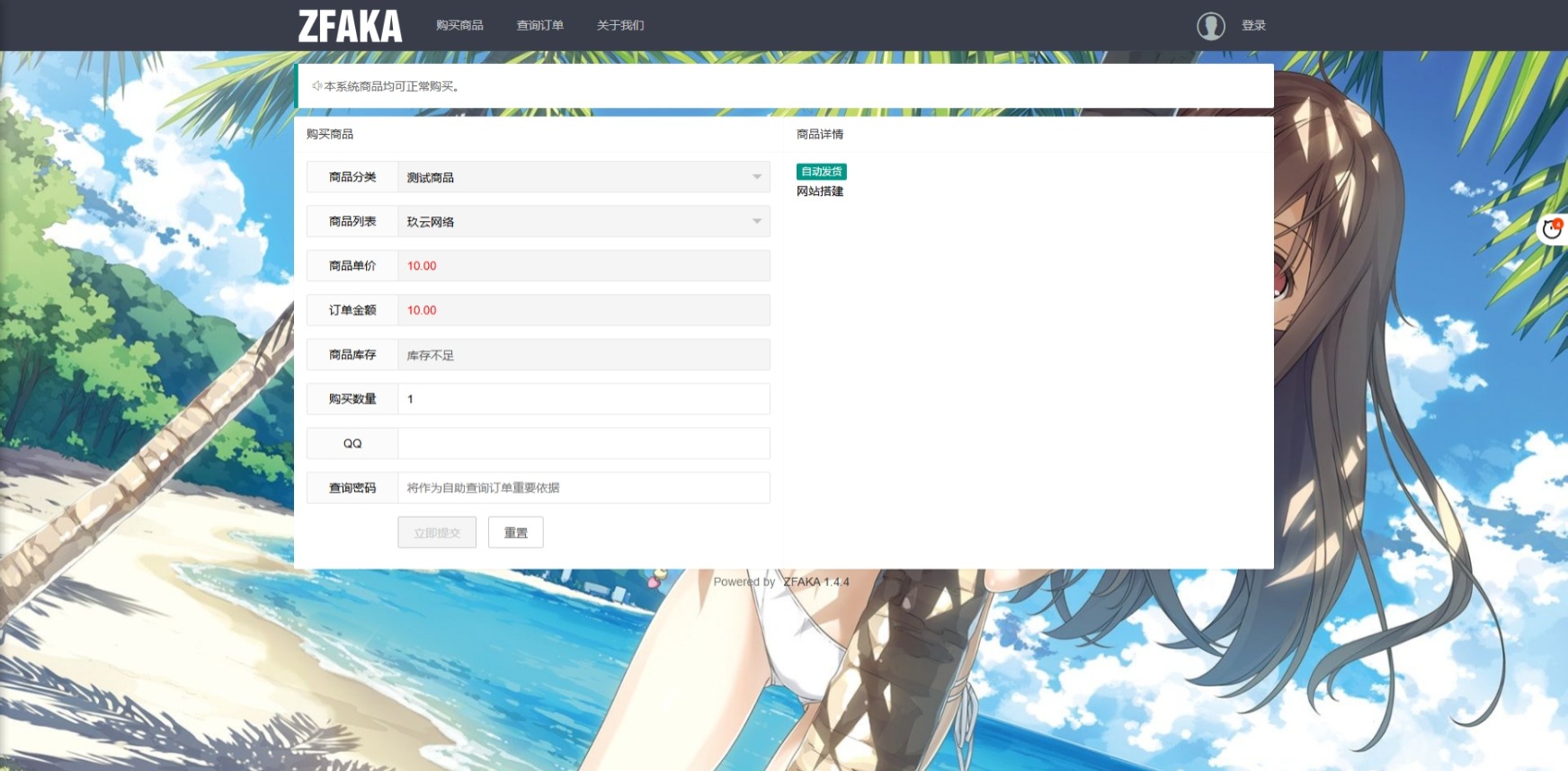Open the 关于我们 menu item
Image resolution: width=1568 pixels, height=771 pixels.
pyautogui.click(x=620, y=25)
